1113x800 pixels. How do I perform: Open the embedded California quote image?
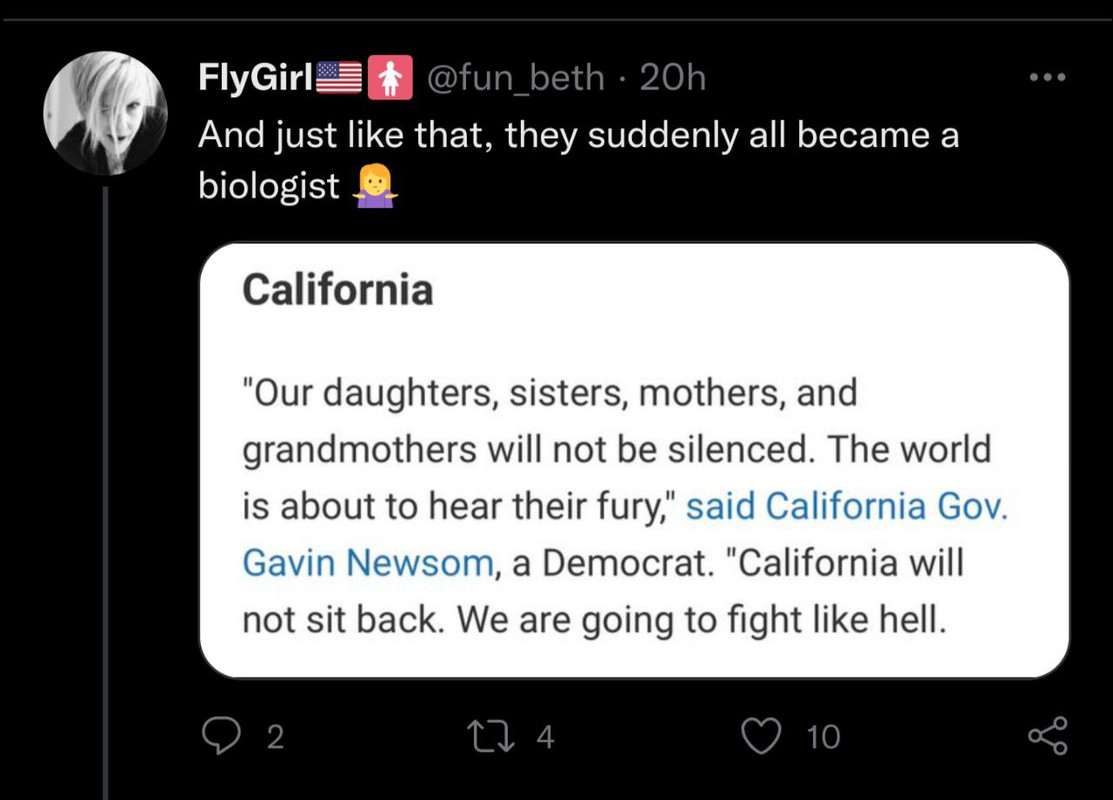634,460
